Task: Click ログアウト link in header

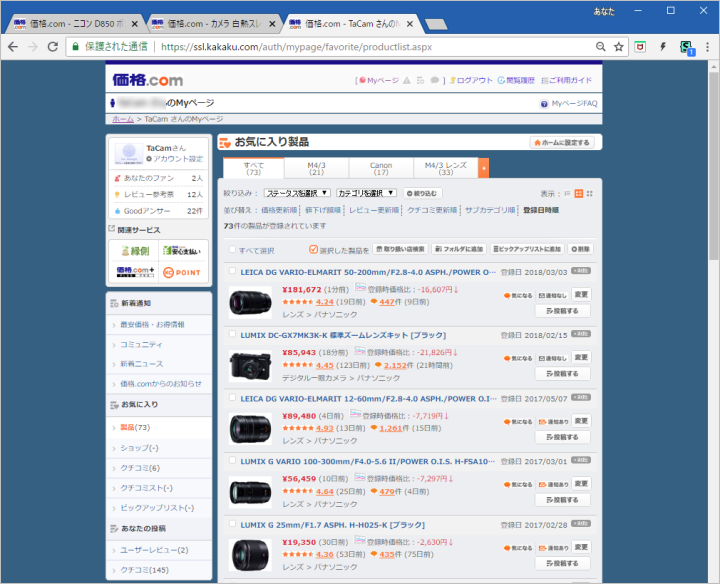Action: tap(471, 80)
